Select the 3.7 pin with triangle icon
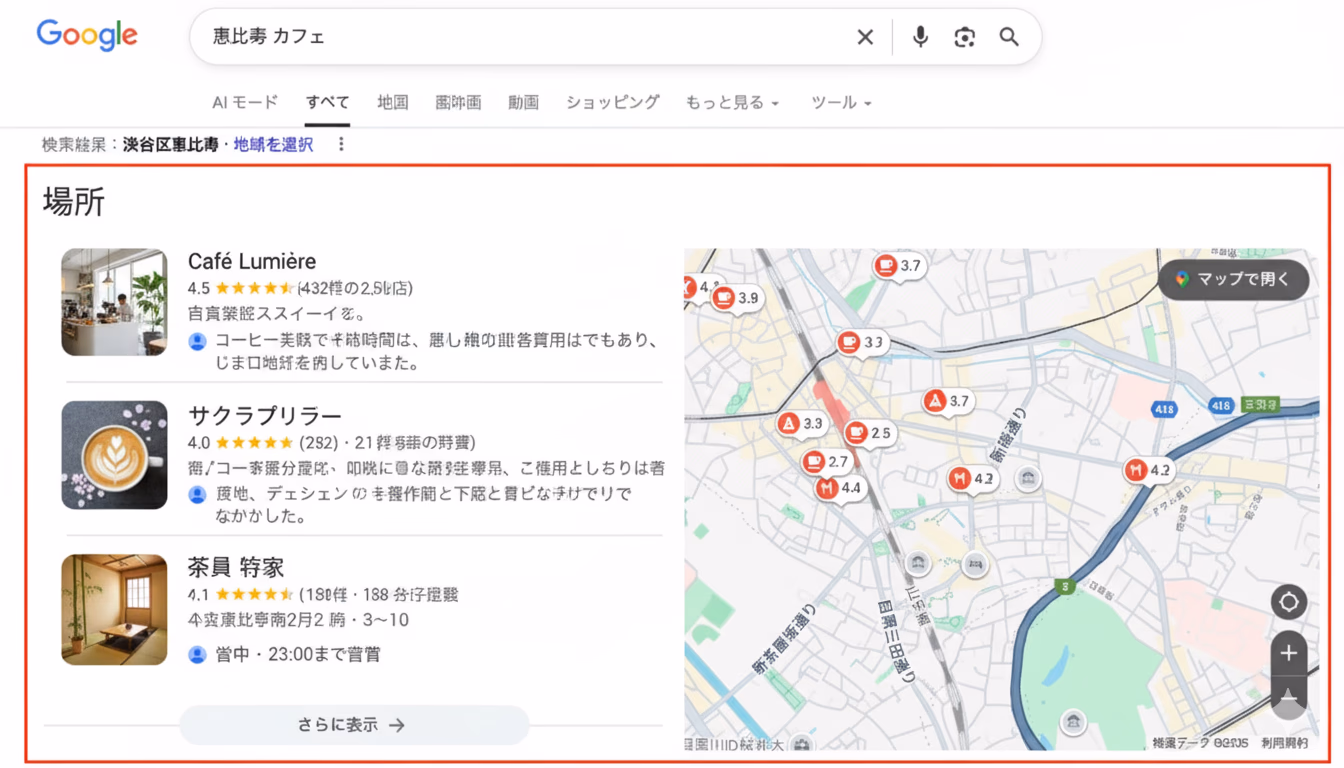Viewport: 1344px width, 768px height. [946, 401]
